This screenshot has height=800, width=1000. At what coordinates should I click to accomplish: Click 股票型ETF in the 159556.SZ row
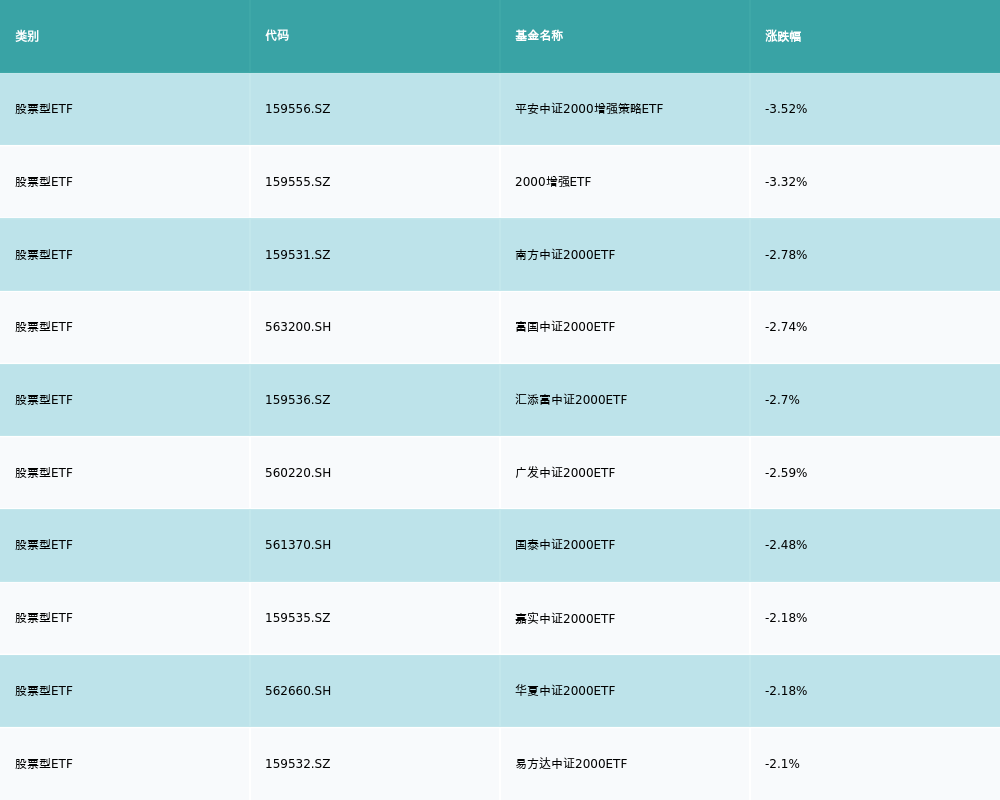[44, 109]
